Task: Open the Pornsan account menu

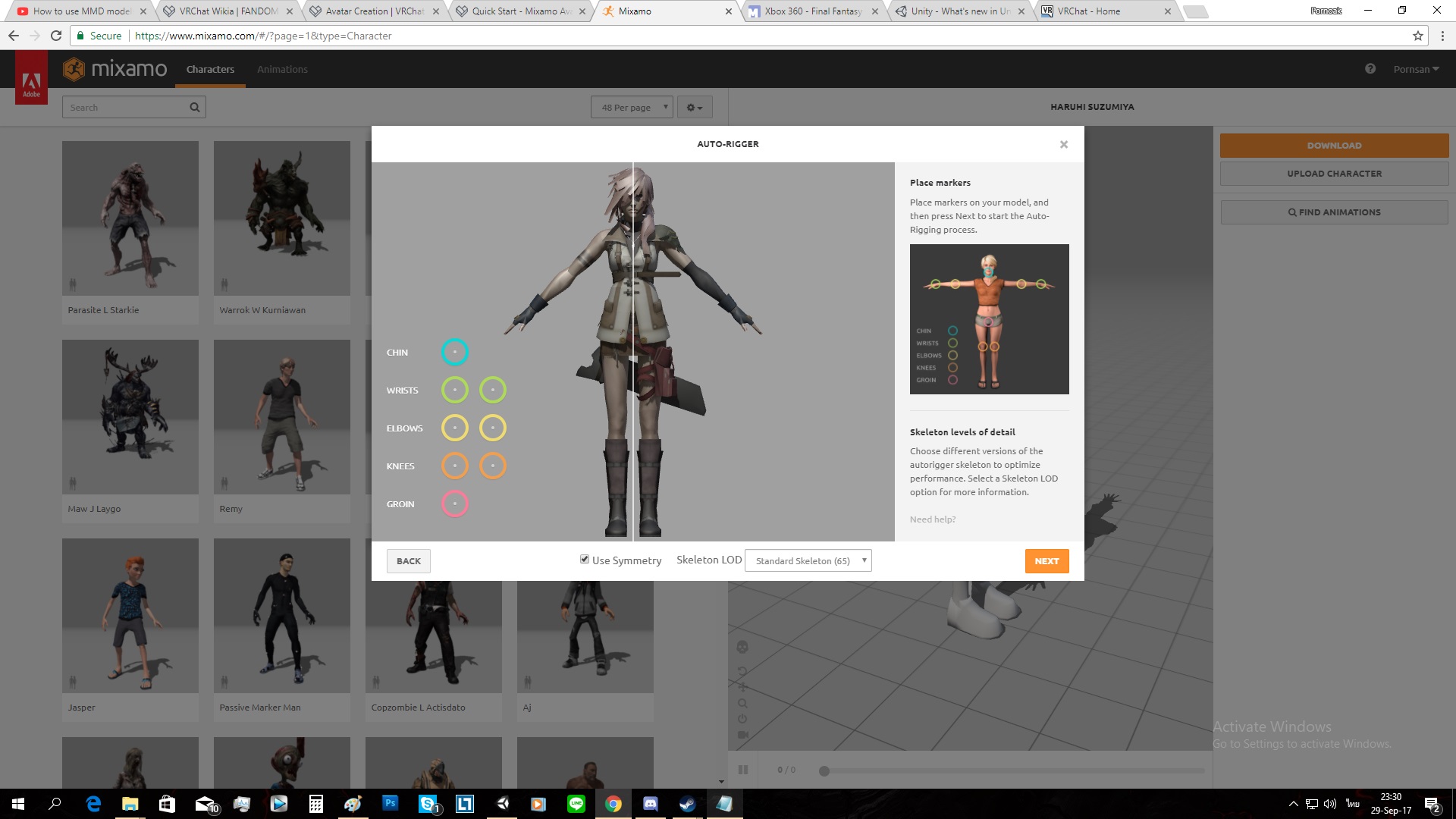Action: 1415,69
